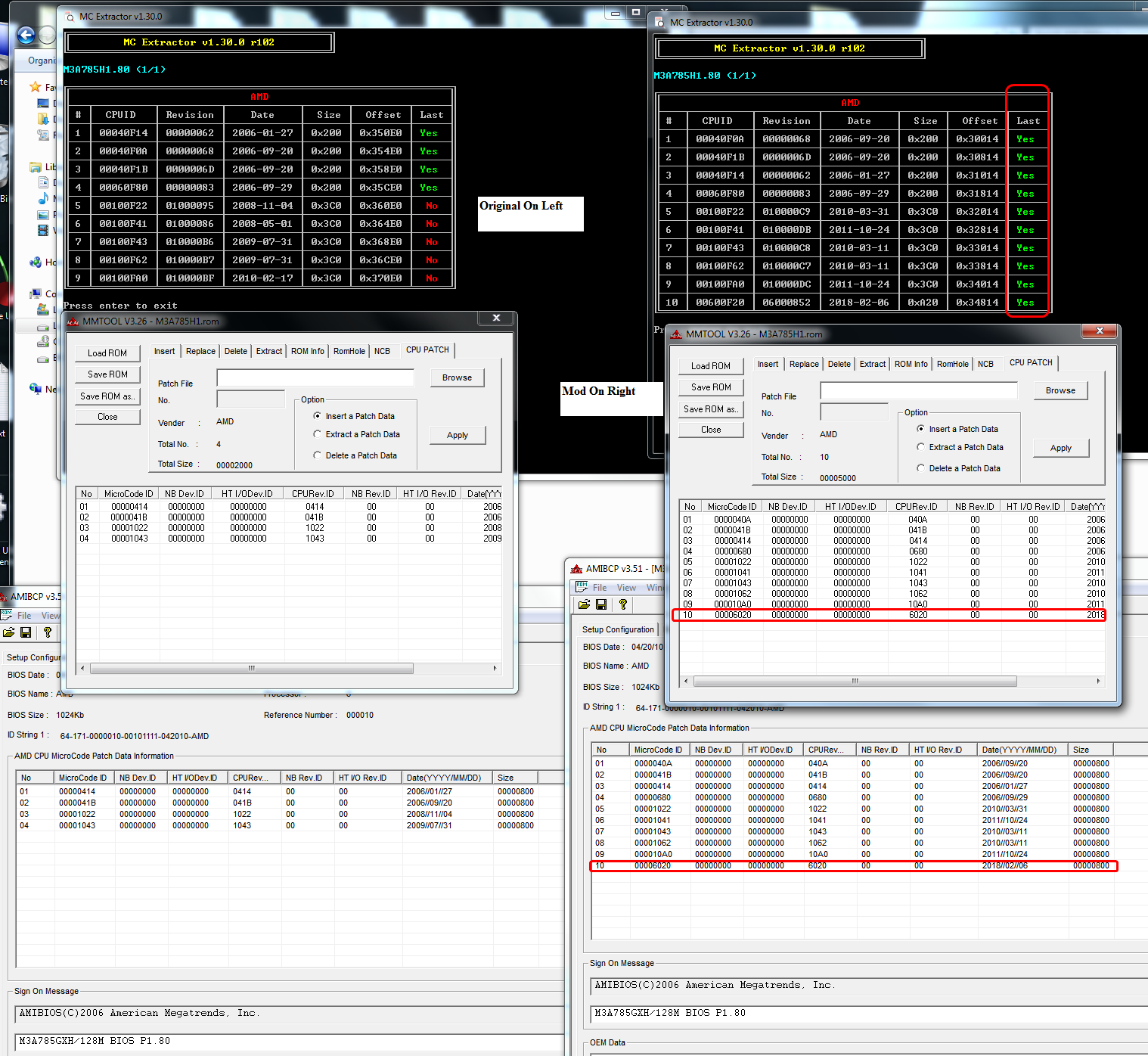Click Open file icon in AMIBCP v3.51 toolbar

584,604
